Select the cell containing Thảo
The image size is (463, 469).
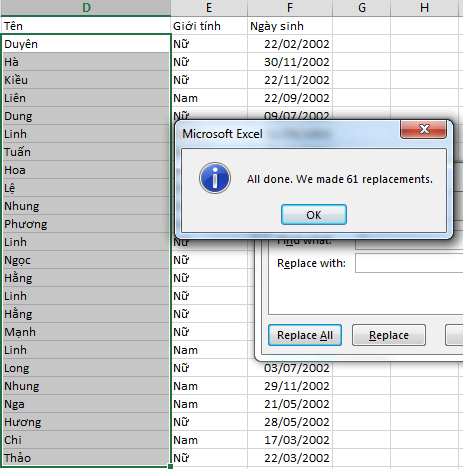tap(86, 458)
